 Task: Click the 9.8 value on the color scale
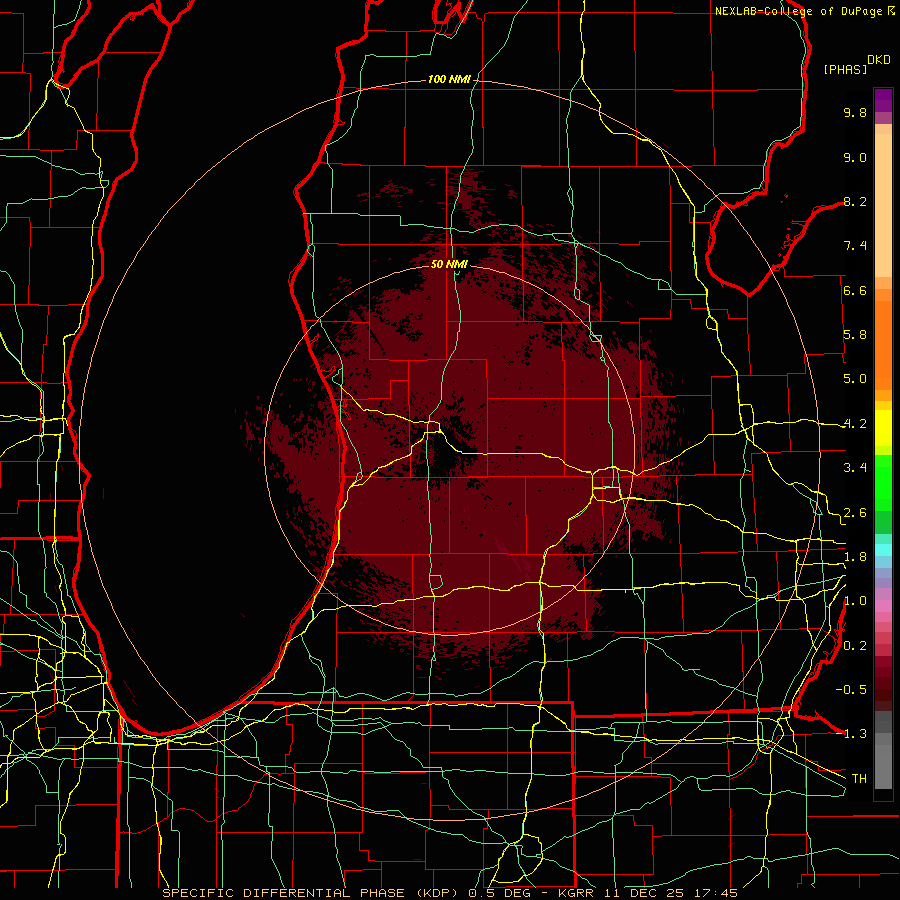(x=855, y=112)
